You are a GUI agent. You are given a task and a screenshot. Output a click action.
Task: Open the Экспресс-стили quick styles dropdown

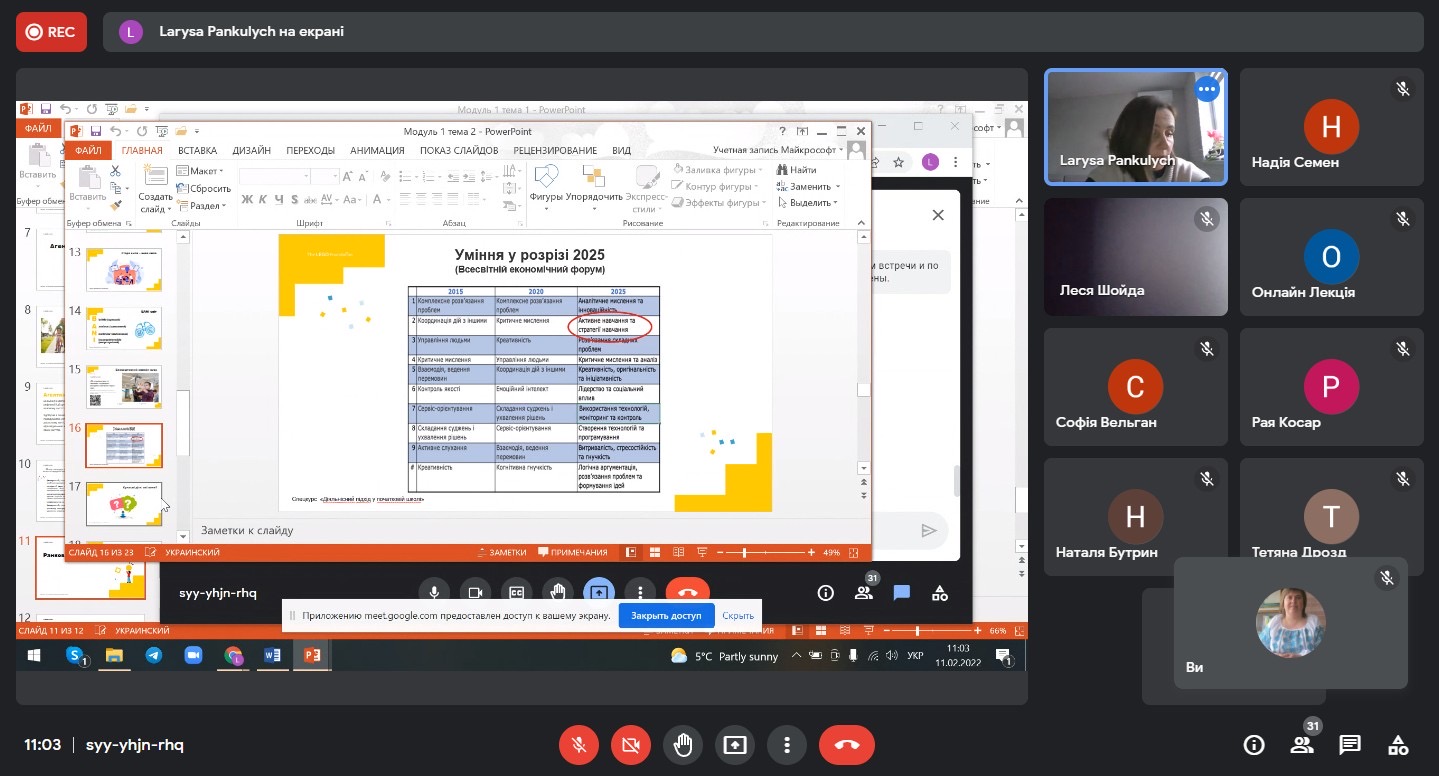pyautogui.click(x=645, y=188)
